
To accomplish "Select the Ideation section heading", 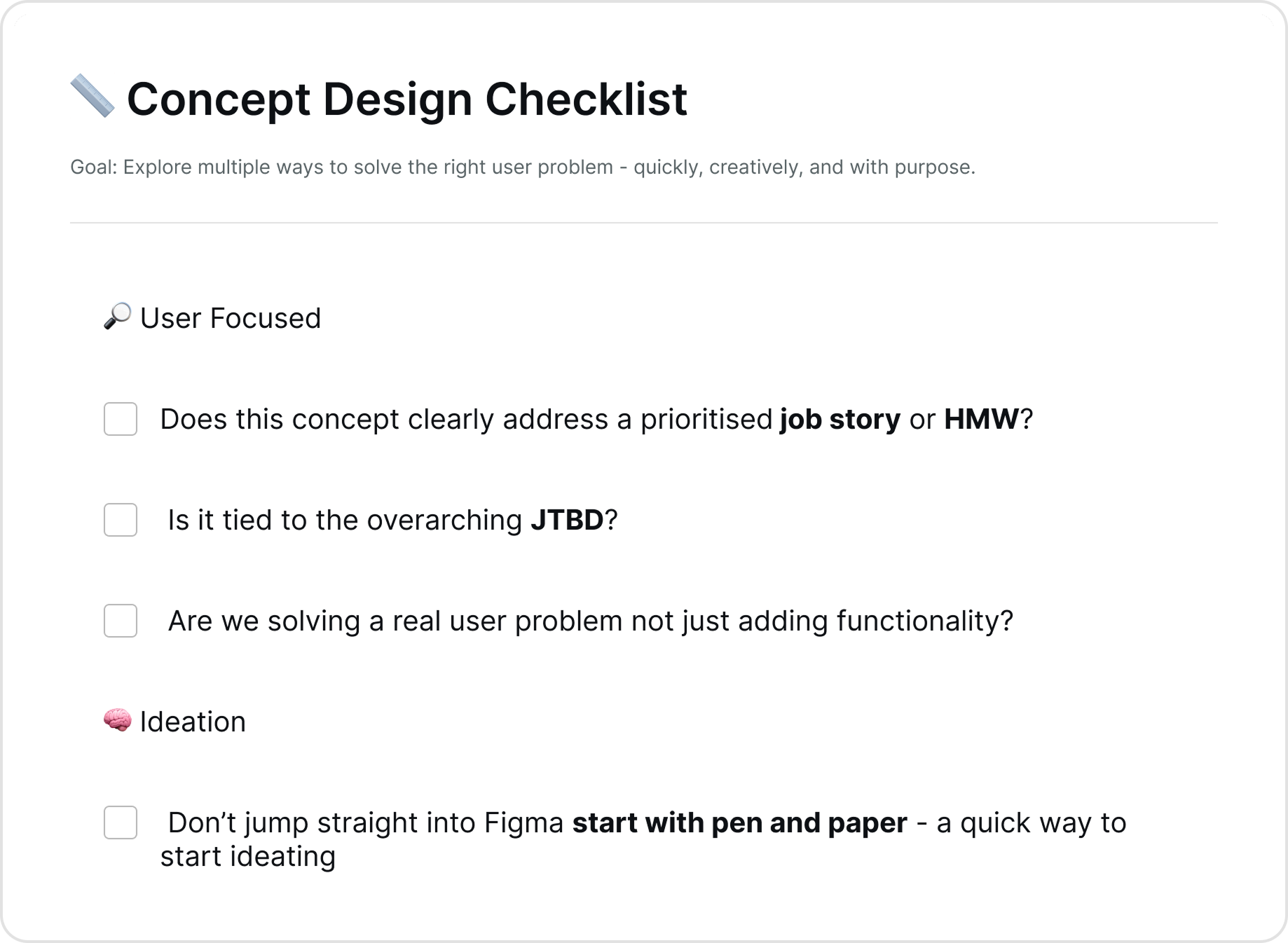I will tap(193, 722).
